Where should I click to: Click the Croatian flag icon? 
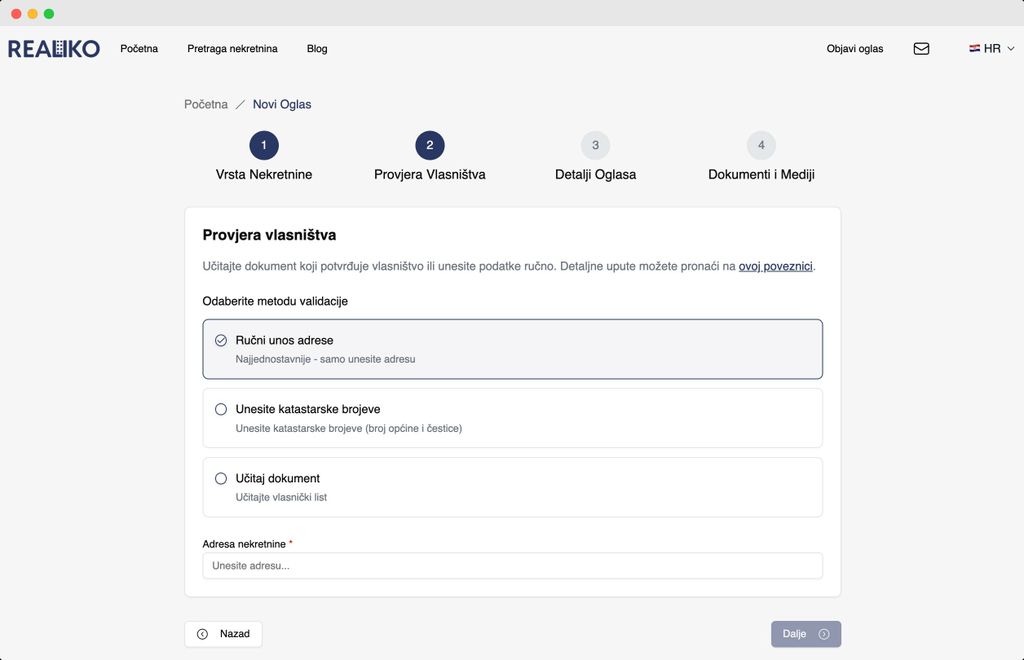[974, 48]
